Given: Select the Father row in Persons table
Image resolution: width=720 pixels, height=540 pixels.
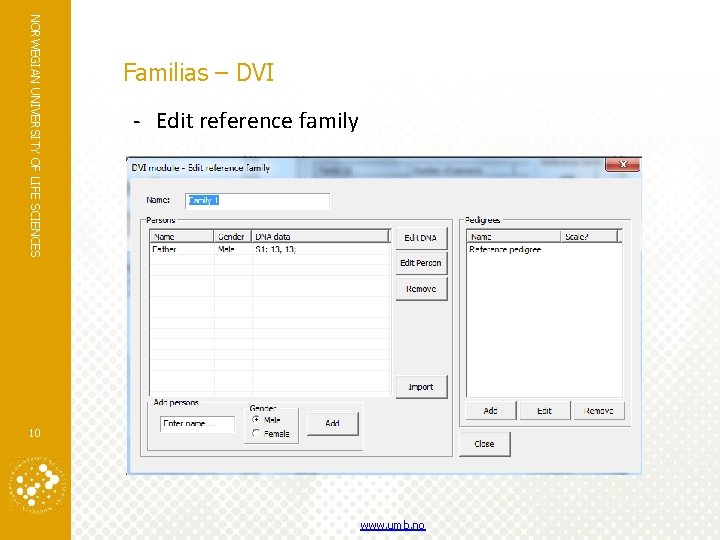Looking at the screenshot, I should [x=270, y=249].
